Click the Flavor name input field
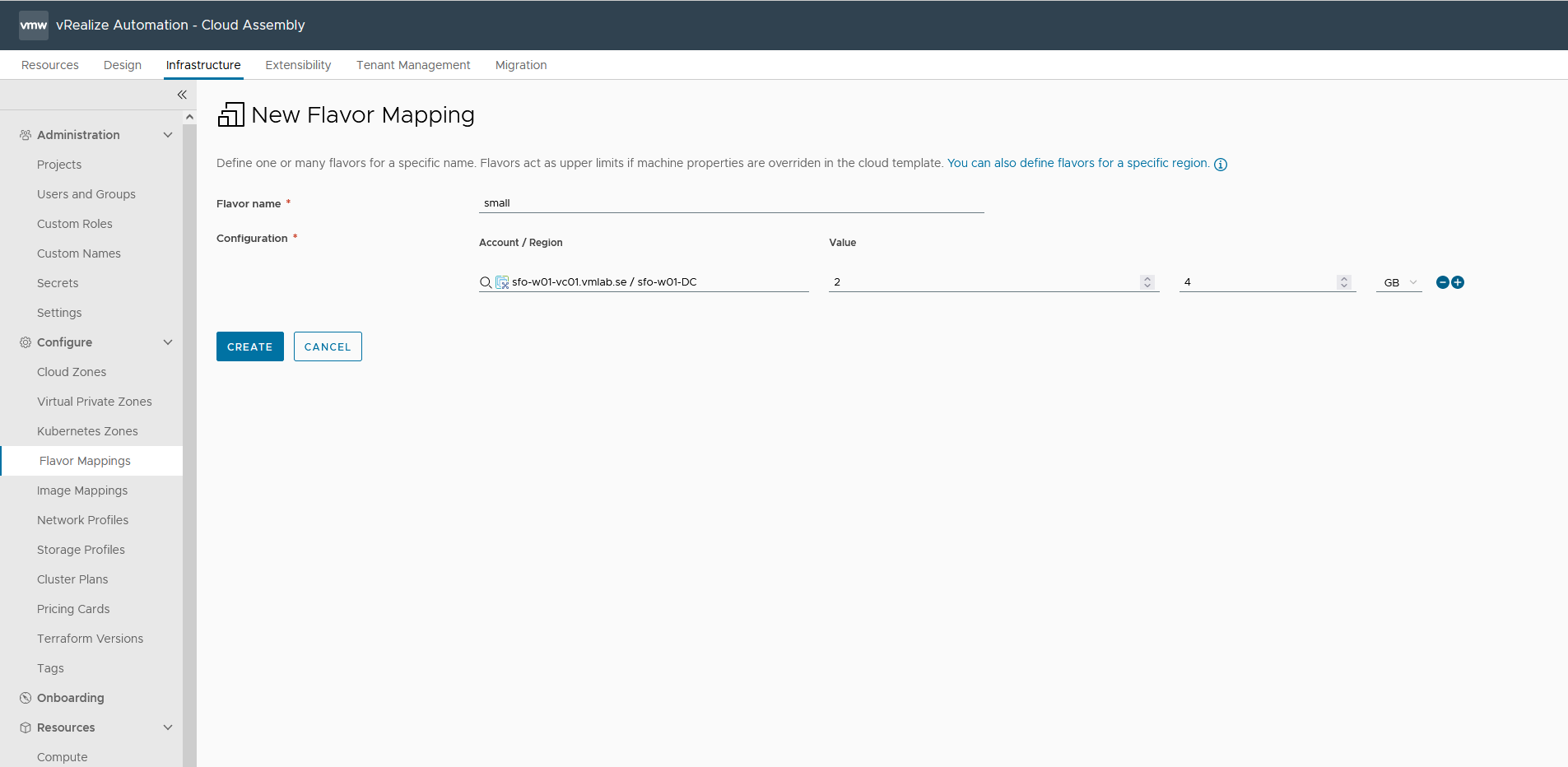The height and width of the screenshot is (767, 1568). point(732,203)
